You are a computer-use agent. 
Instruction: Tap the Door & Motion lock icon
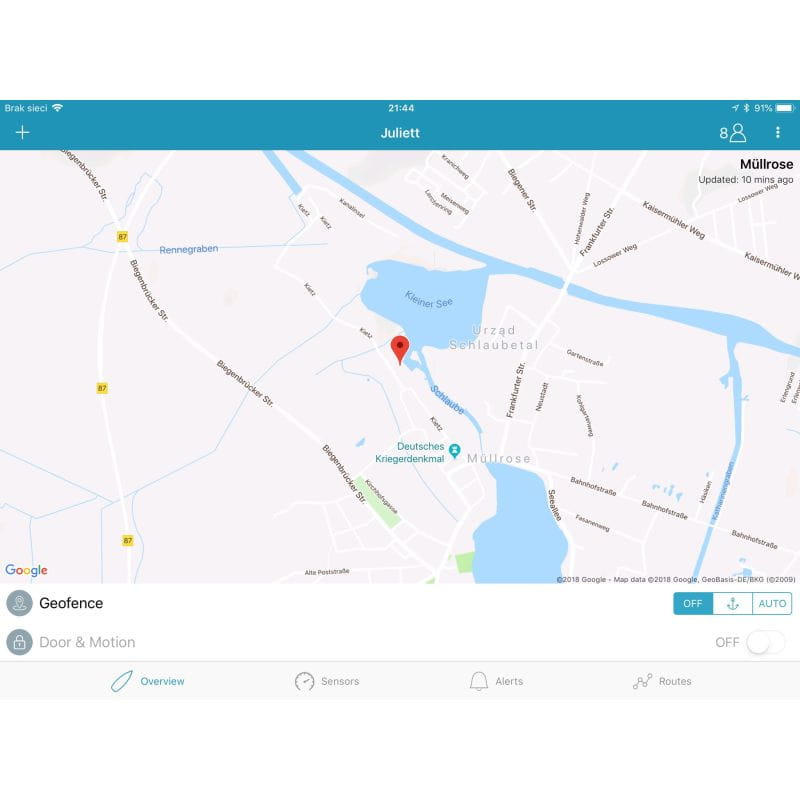click(x=19, y=642)
